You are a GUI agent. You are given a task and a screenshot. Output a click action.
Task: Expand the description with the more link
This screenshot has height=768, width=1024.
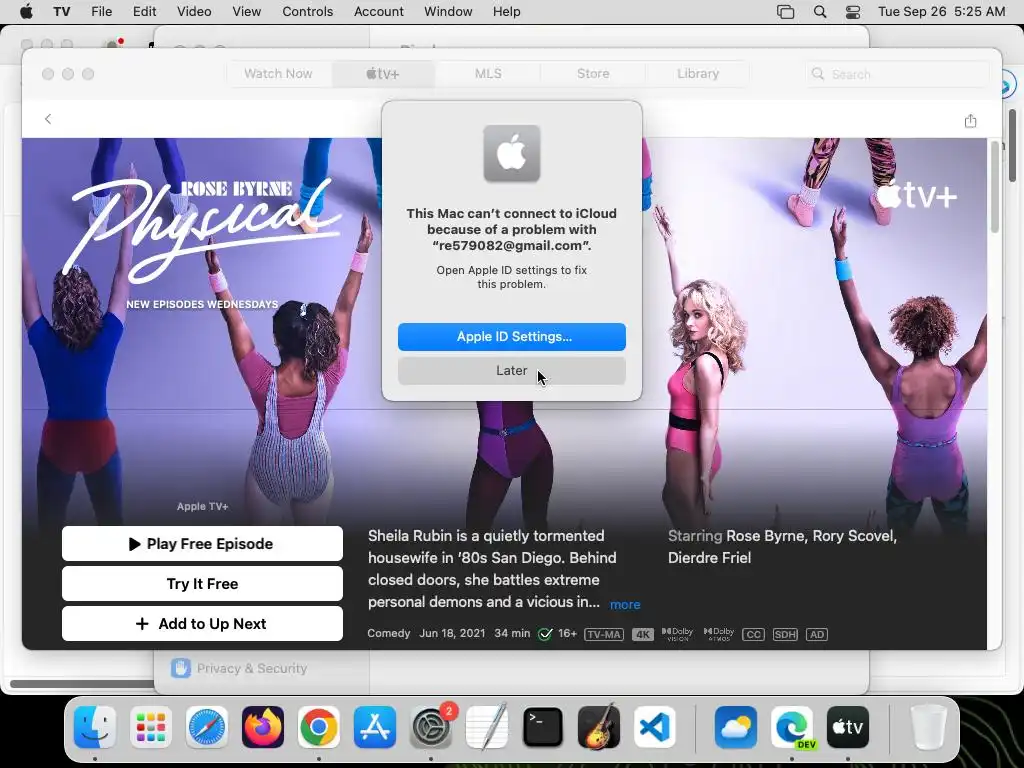coord(624,605)
